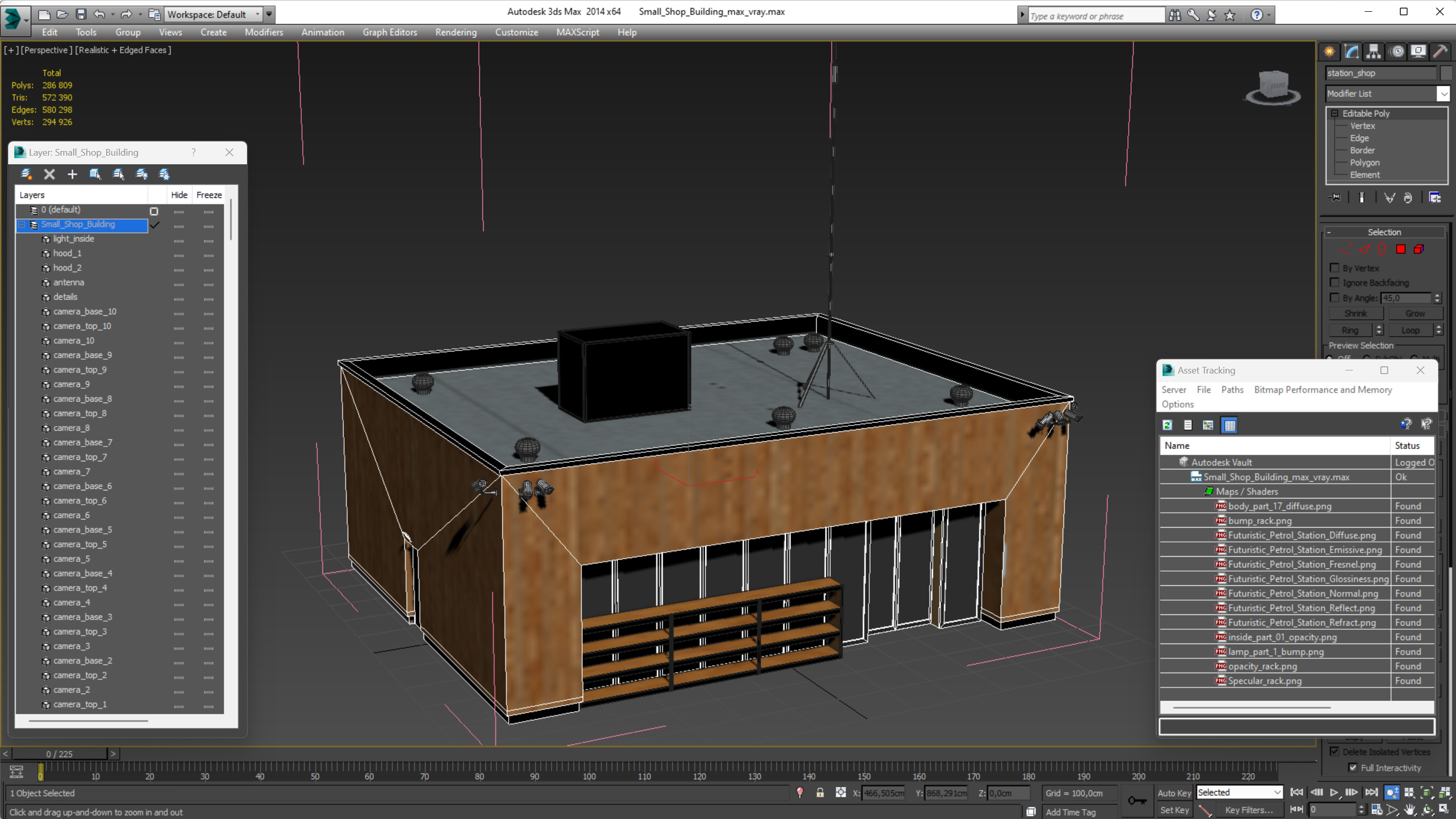The height and width of the screenshot is (819, 1456).
Task: Open Time Configuration icon
Action: (x=1377, y=810)
